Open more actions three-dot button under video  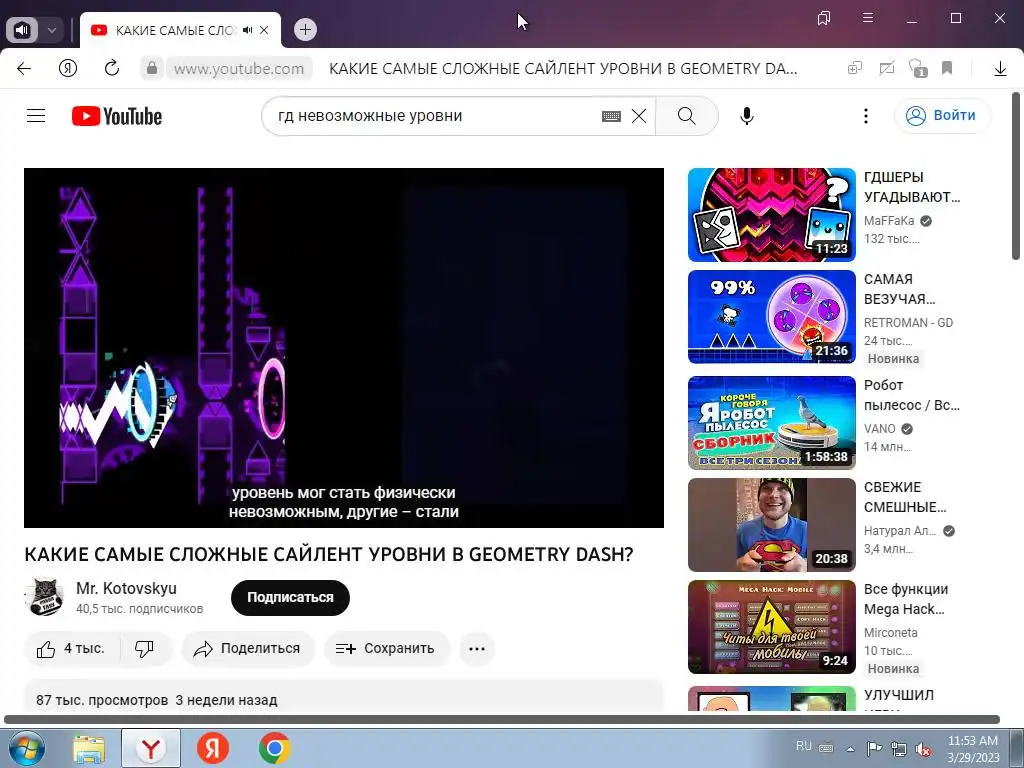(x=477, y=648)
